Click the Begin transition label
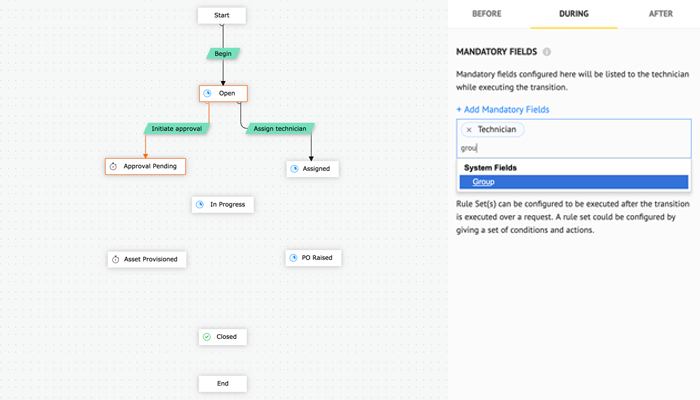Viewport: 700px width, 400px height. coord(223,53)
